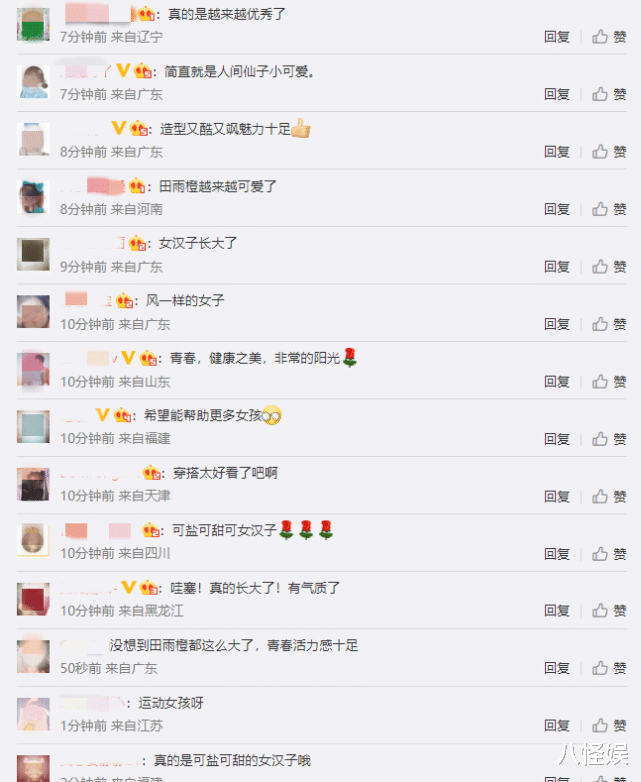Reply to the comment 青春，健康之美
The image size is (641, 782).
pos(557,382)
